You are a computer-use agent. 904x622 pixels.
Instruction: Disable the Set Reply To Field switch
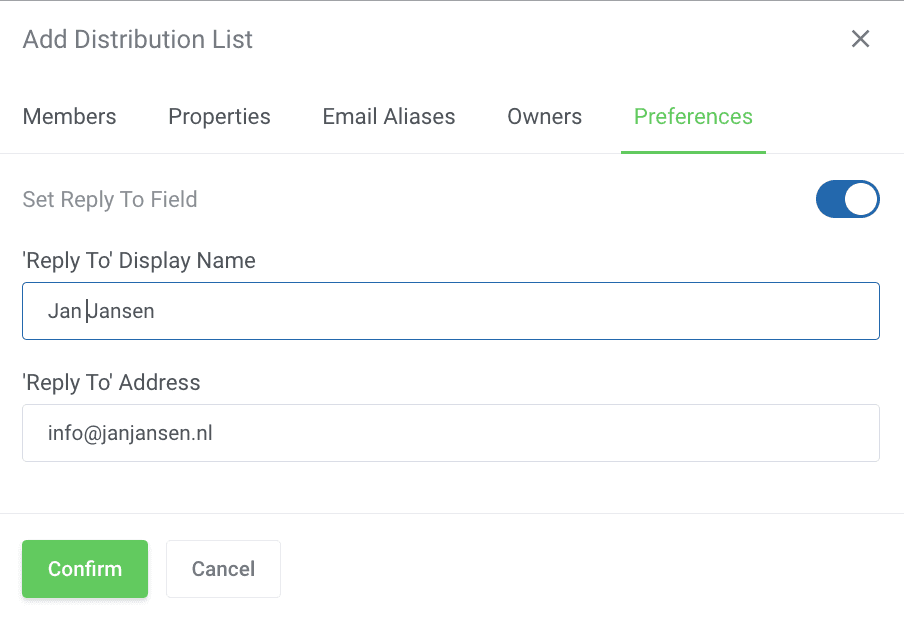tap(847, 199)
